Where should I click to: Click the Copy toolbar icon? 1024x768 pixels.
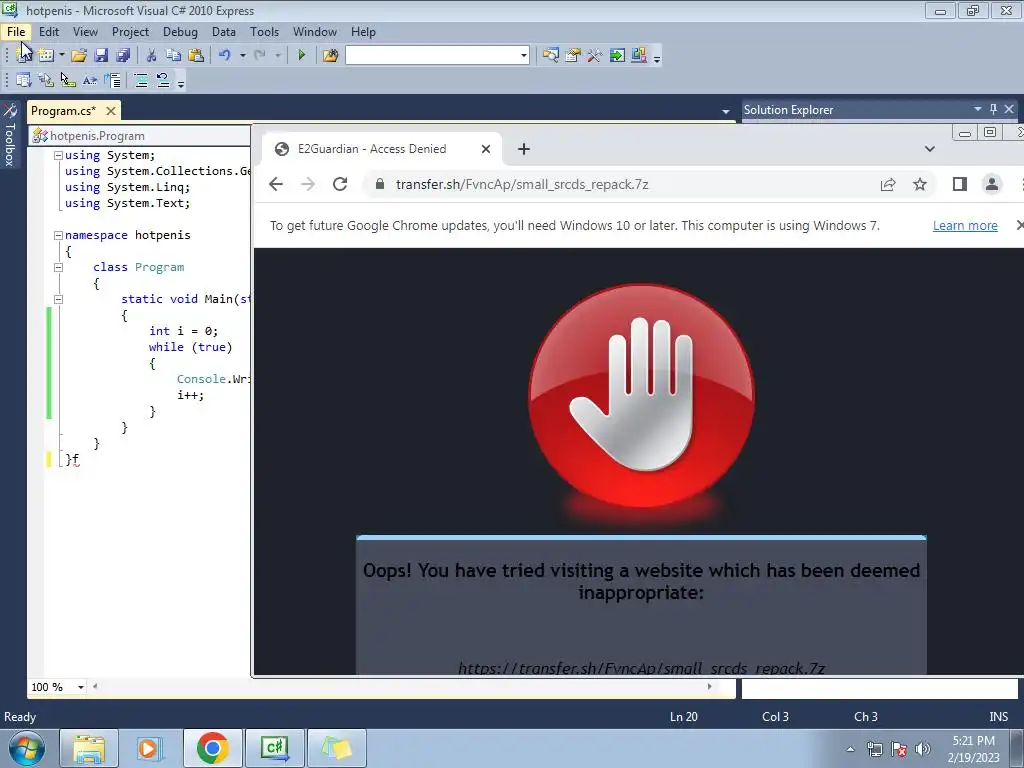click(173, 56)
